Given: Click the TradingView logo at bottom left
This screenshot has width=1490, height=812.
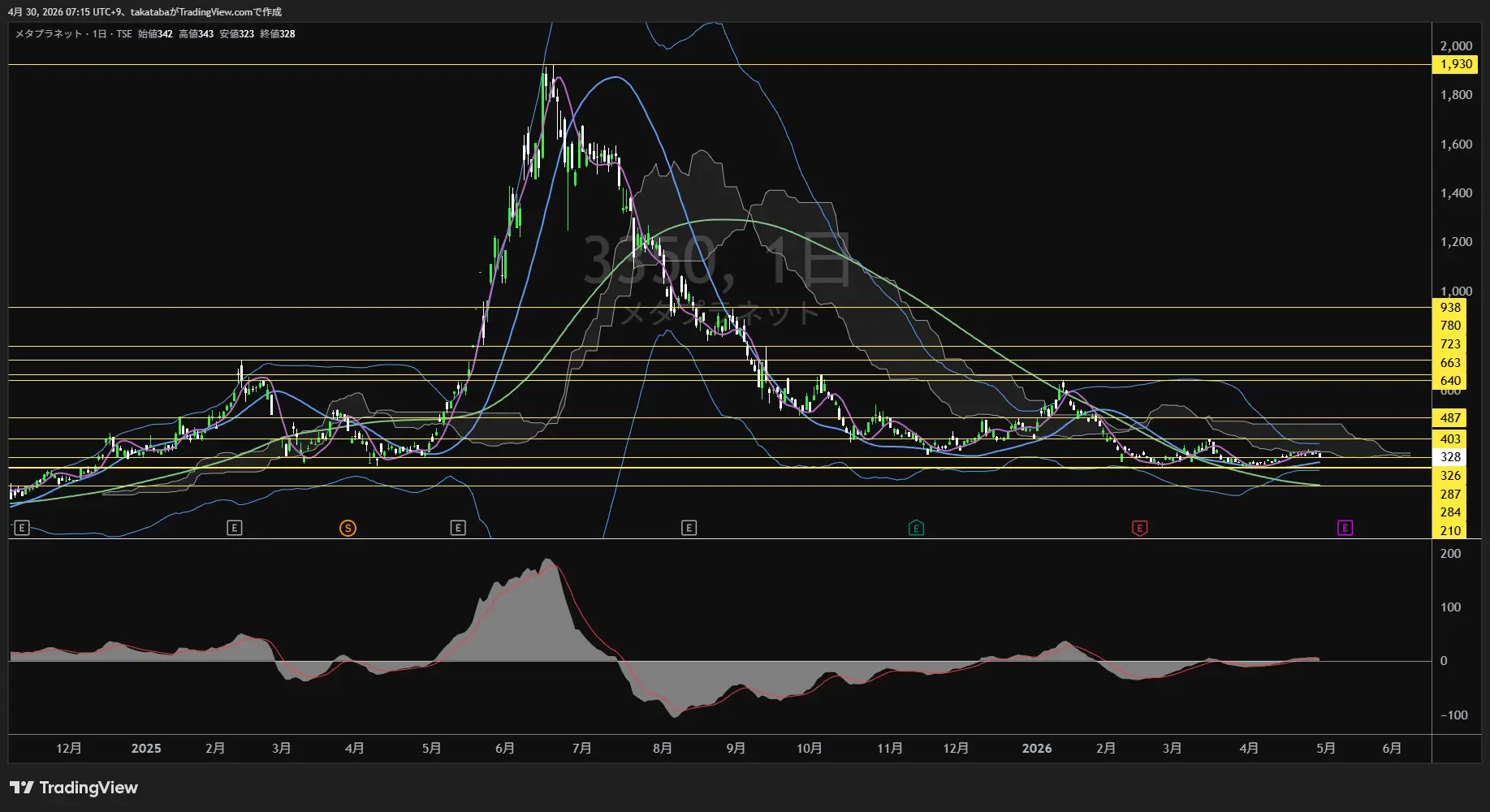Looking at the screenshot, I should tap(74, 788).
